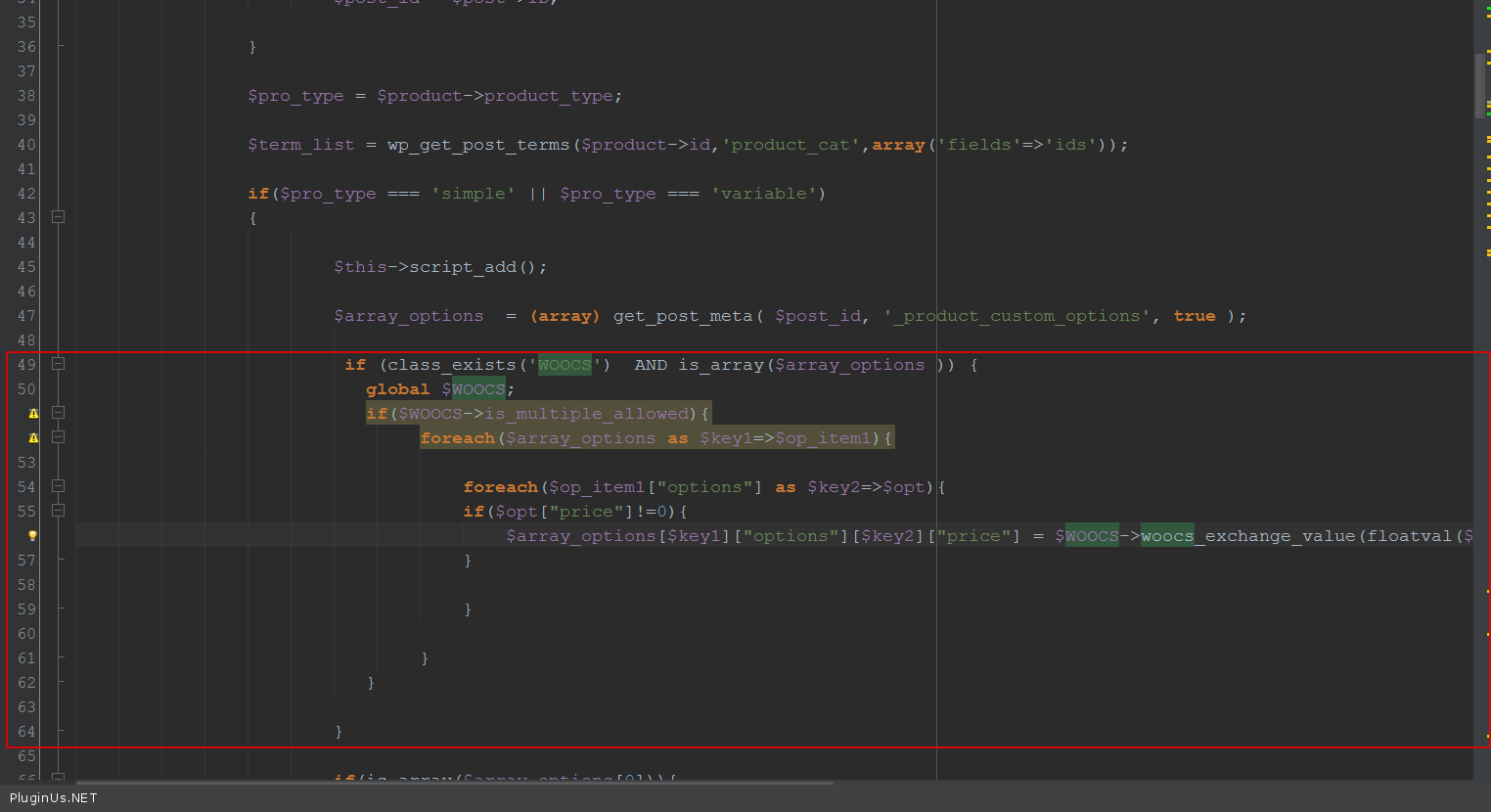
Task: Click the global keyword
Action: [x=398, y=389]
